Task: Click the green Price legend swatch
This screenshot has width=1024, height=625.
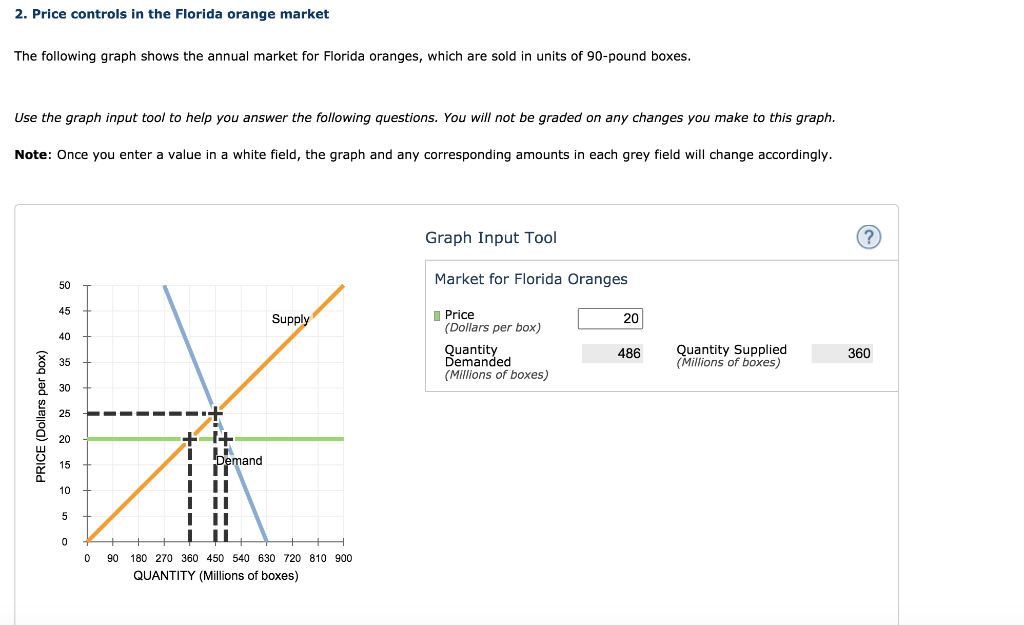Action: point(437,316)
